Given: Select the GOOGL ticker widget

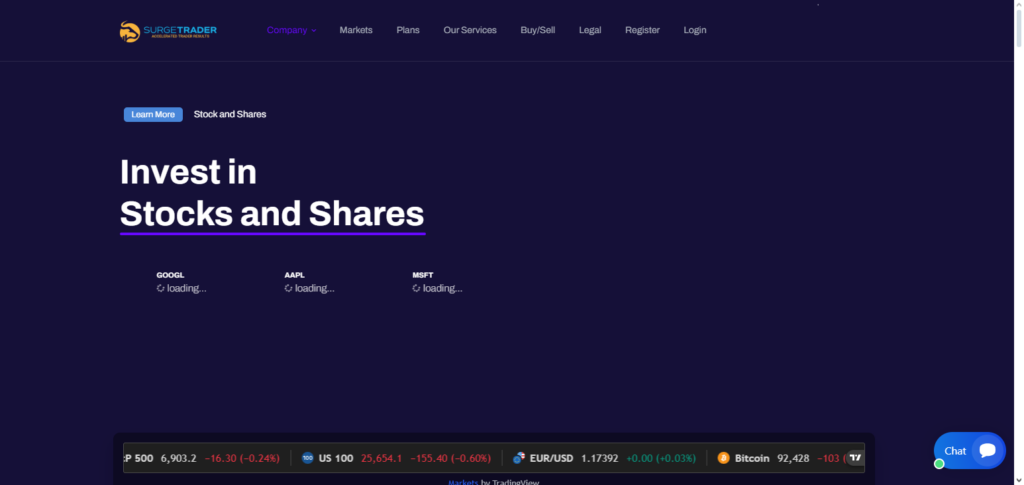Looking at the screenshot, I should (x=181, y=282).
